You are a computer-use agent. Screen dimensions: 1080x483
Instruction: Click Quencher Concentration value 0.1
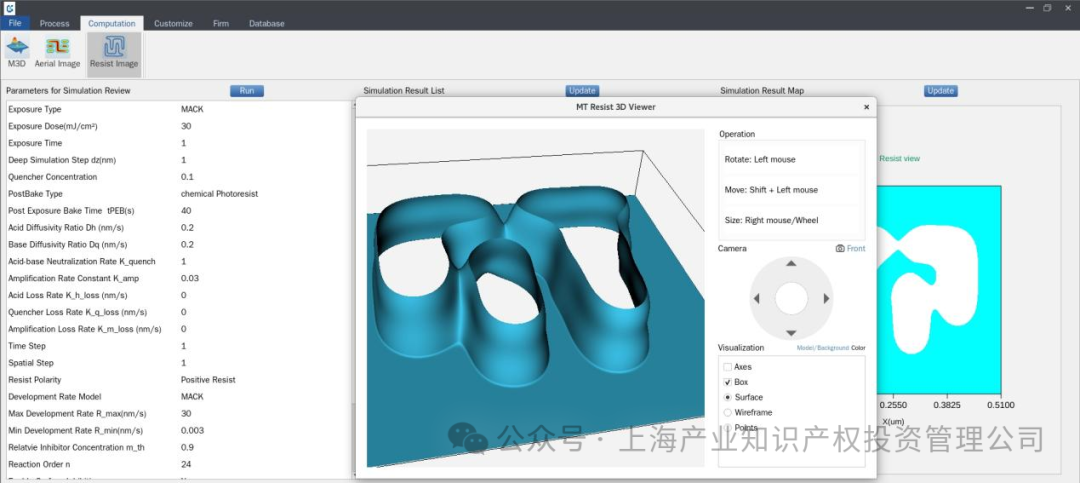(187, 177)
